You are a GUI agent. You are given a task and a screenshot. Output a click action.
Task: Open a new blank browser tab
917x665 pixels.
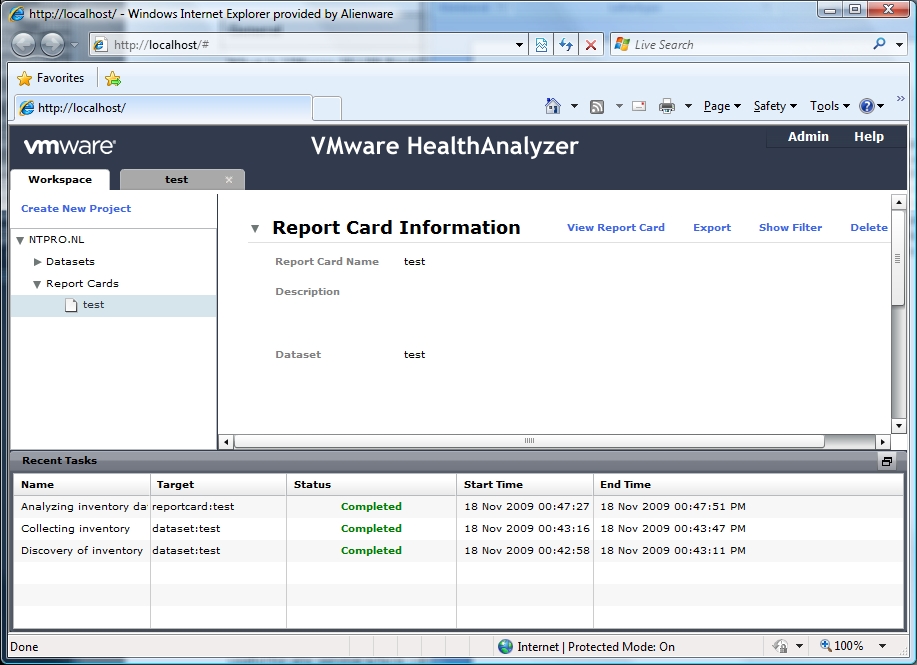[x=328, y=108]
